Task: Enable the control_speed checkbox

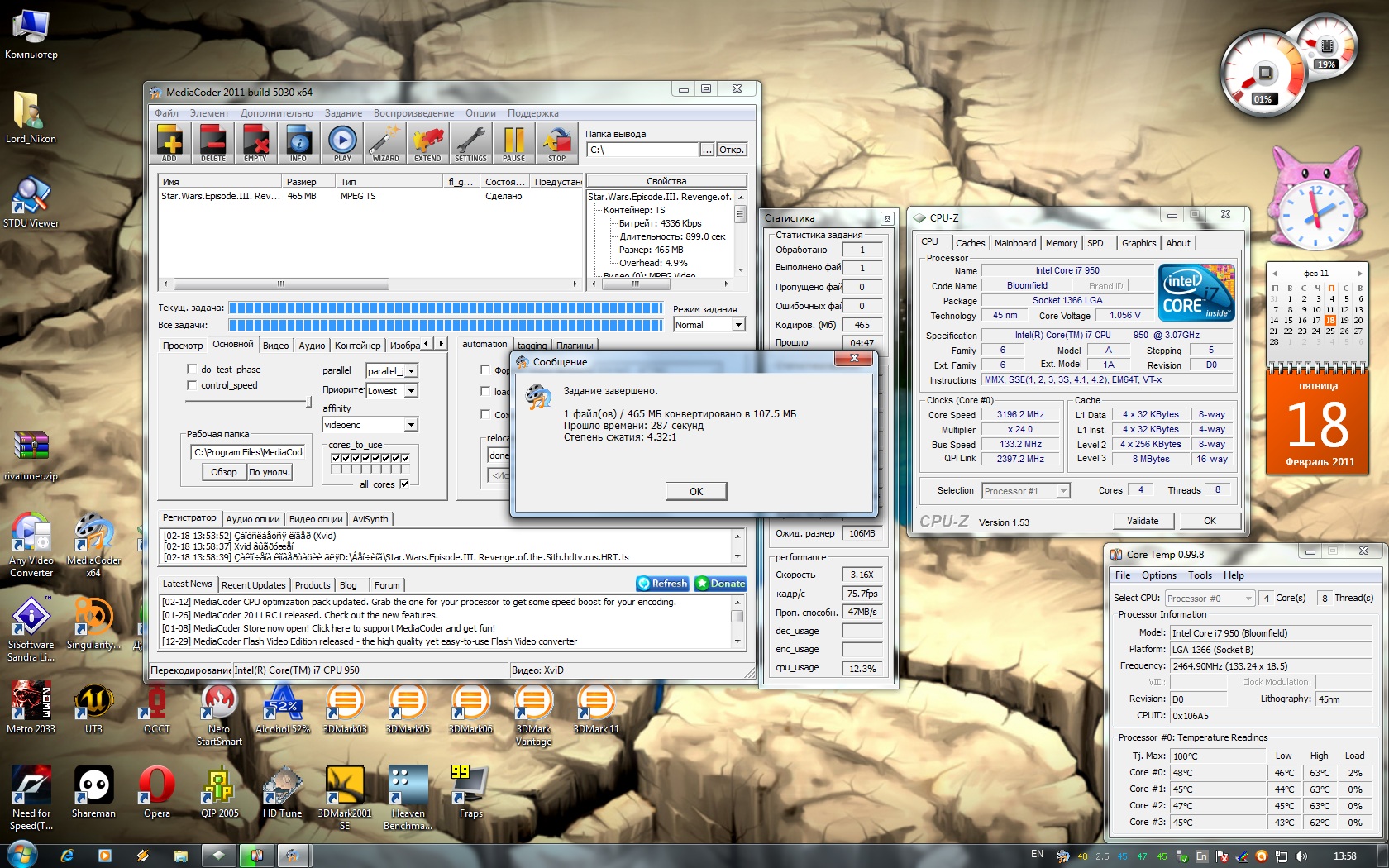Action: click(x=192, y=385)
